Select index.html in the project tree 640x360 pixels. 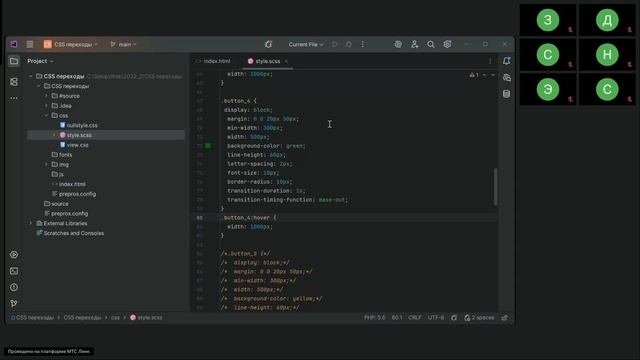(x=69, y=184)
